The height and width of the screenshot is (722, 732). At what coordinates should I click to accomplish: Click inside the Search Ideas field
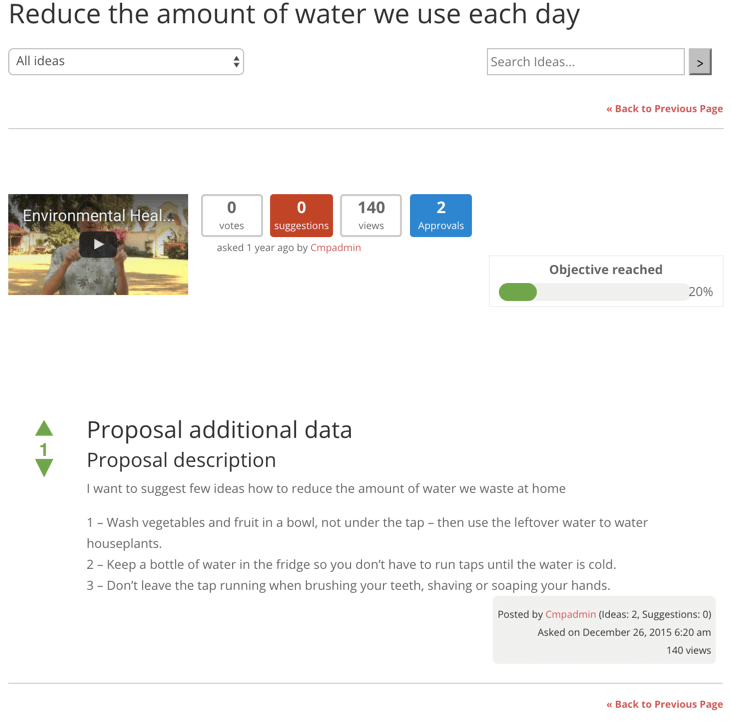point(585,62)
